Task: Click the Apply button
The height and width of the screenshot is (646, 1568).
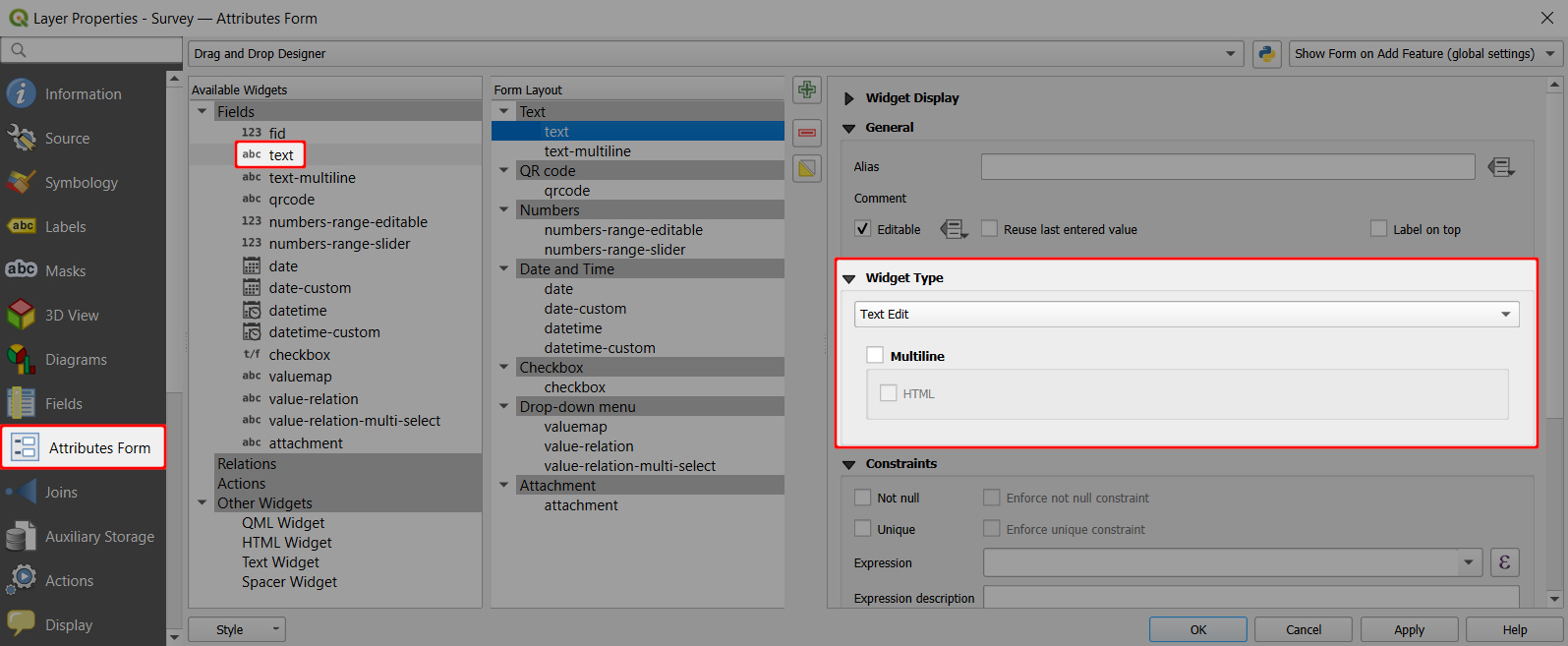Action: tap(1409, 629)
